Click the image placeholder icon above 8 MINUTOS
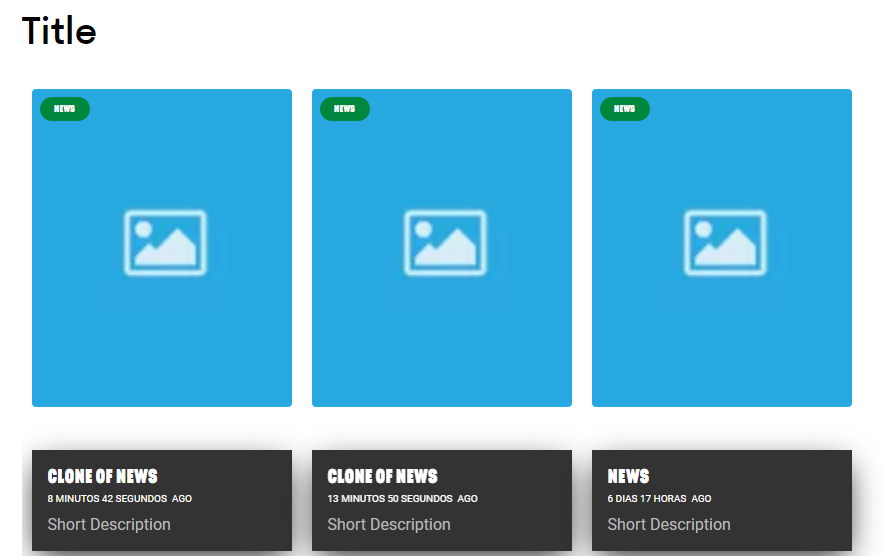Image resolution: width=883 pixels, height=556 pixels. (165, 243)
